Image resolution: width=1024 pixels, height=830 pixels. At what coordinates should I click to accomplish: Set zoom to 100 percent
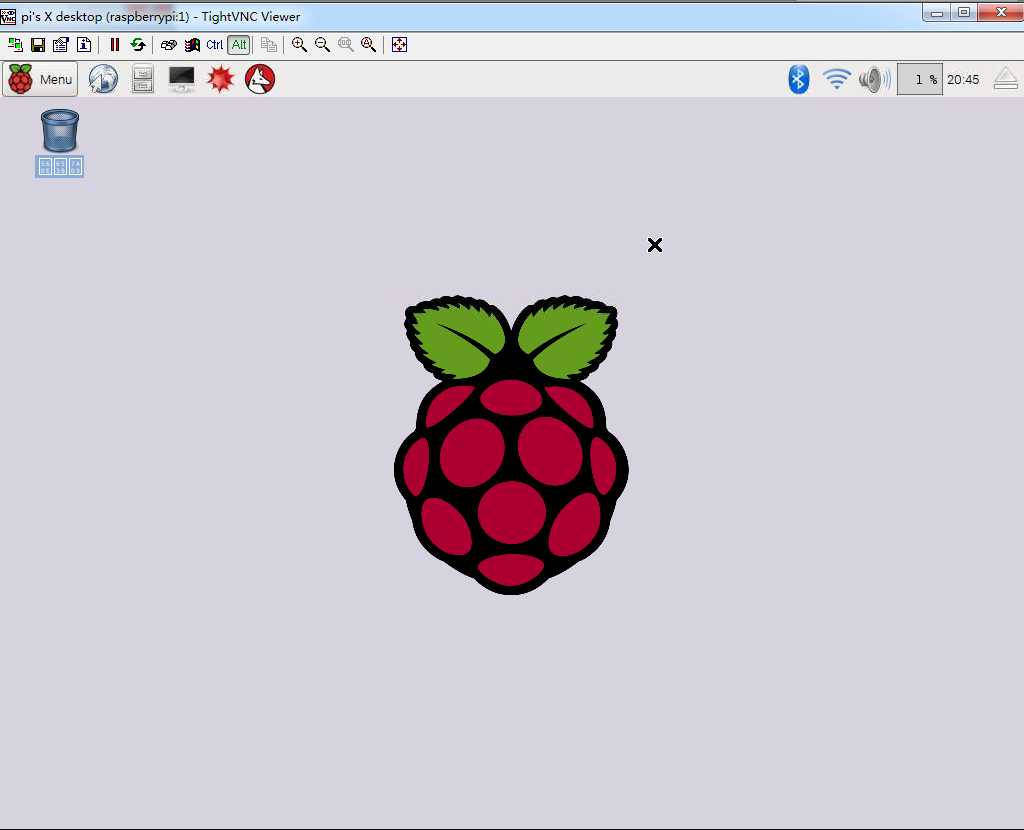click(345, 44)
